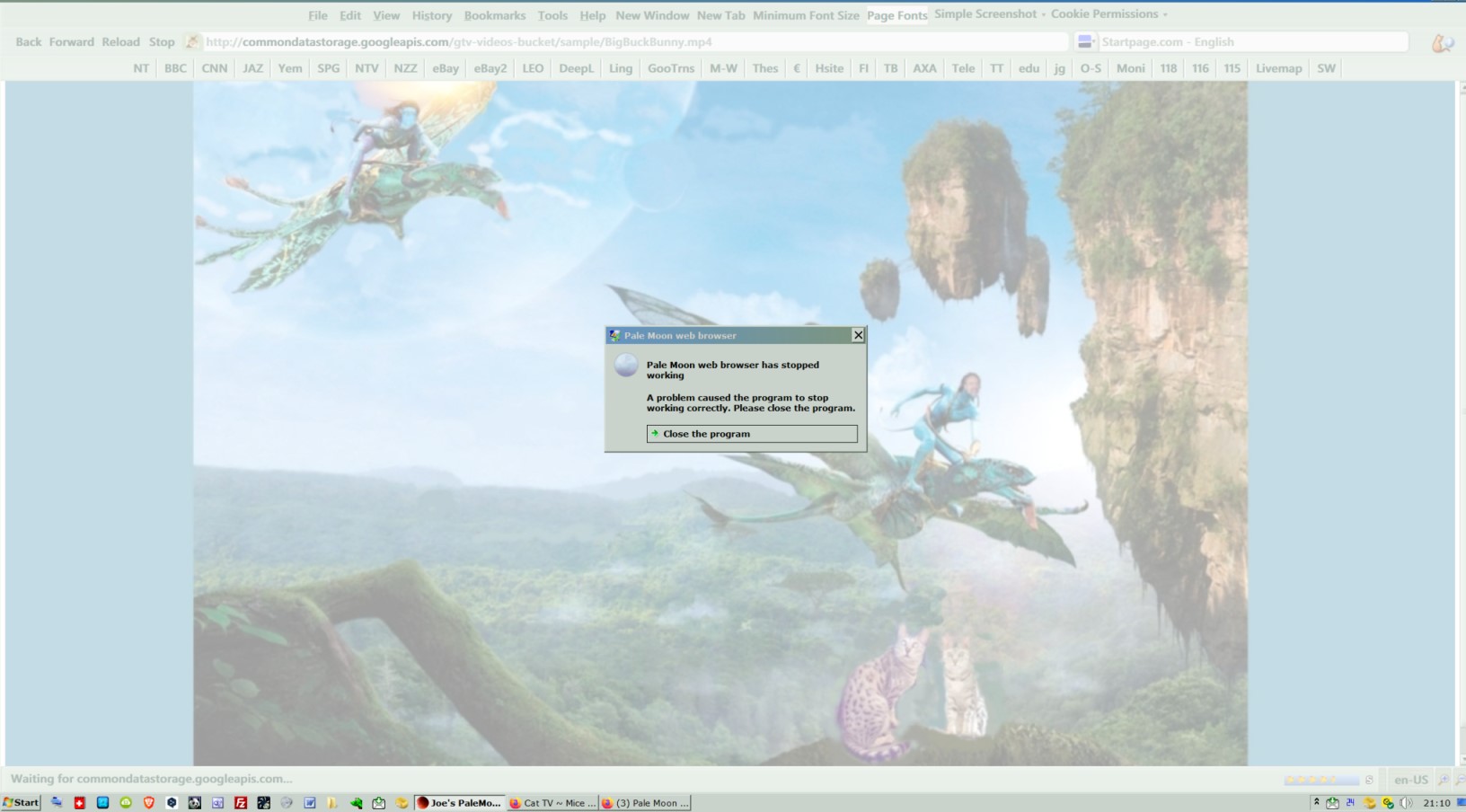Open the eBay bookmark
Screen dimensions: 1466x812
(446, 68)
